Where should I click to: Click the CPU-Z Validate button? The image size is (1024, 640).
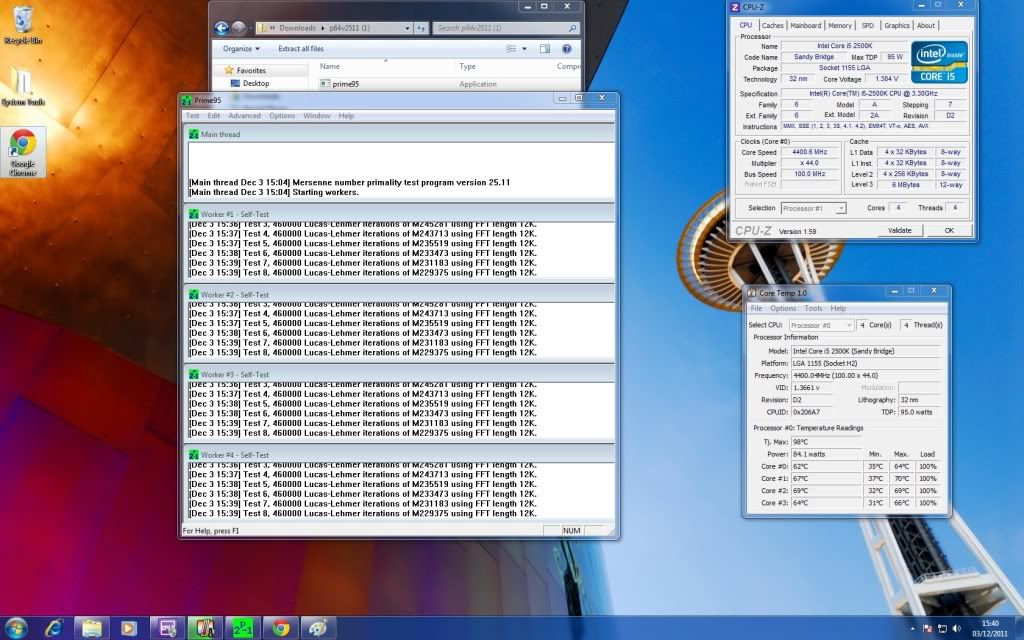pyautogui.click(x=899, y=231)
